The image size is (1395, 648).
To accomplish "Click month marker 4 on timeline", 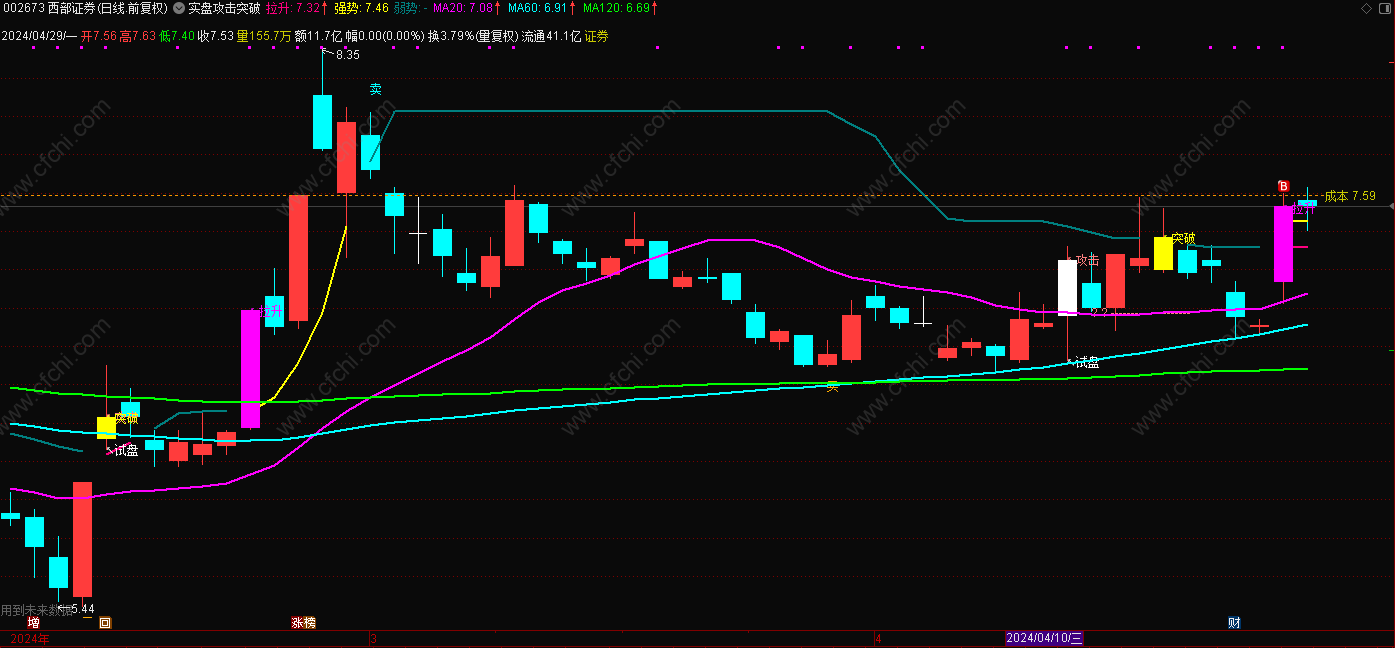I will click(878, 638).
